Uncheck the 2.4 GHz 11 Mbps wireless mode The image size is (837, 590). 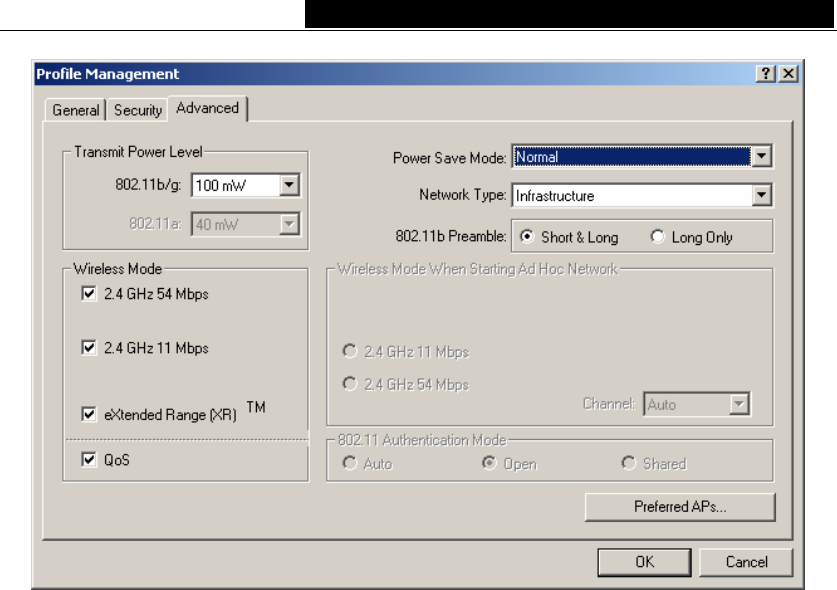(89, 348)
